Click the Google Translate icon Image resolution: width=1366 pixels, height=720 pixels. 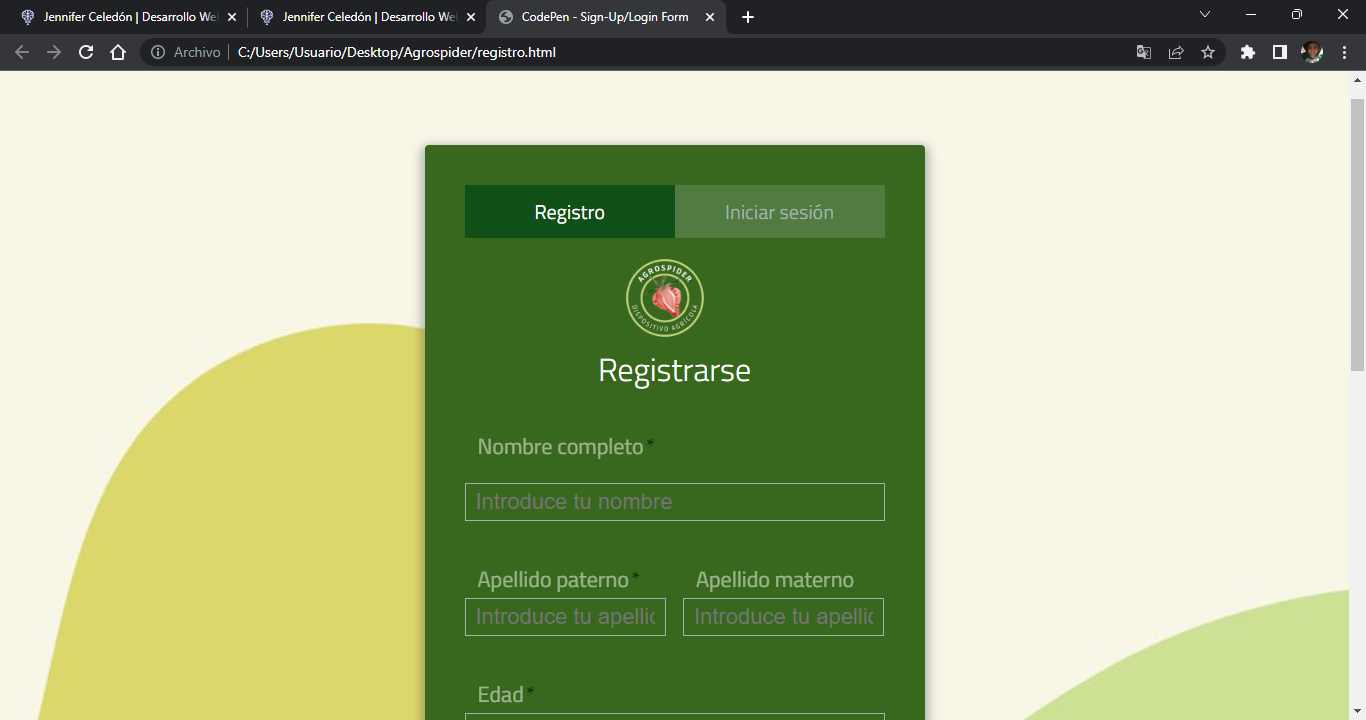pyautogui.click(x=1144, y=53)
